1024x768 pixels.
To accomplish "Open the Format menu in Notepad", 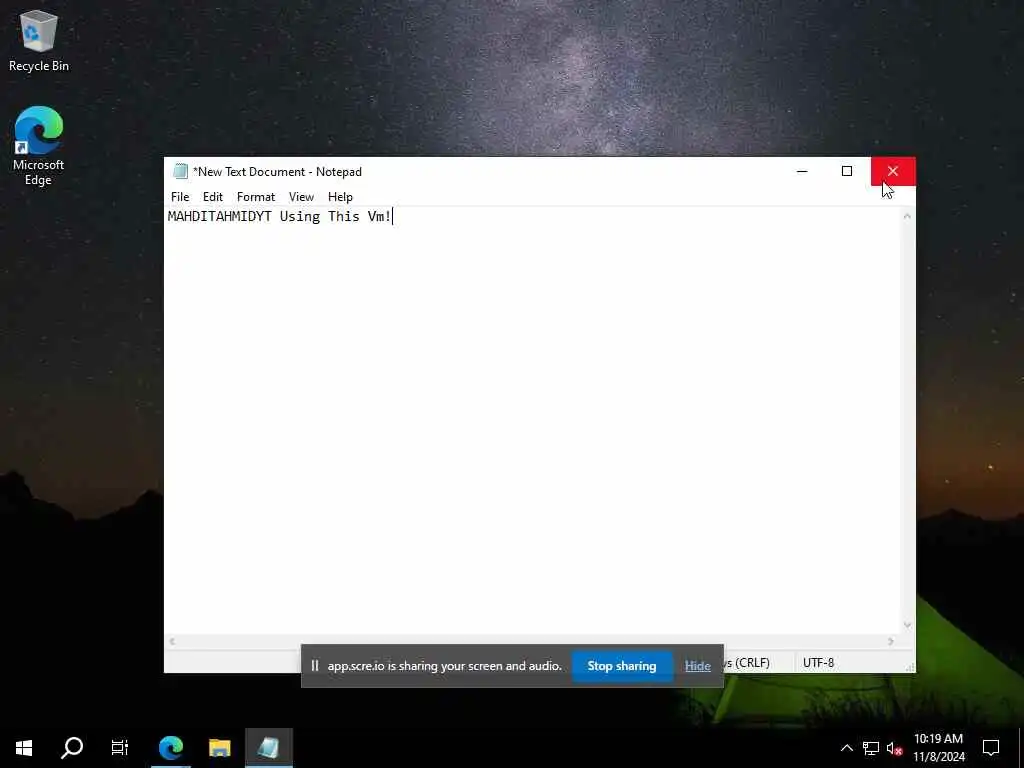I will (x=255, y=197).
